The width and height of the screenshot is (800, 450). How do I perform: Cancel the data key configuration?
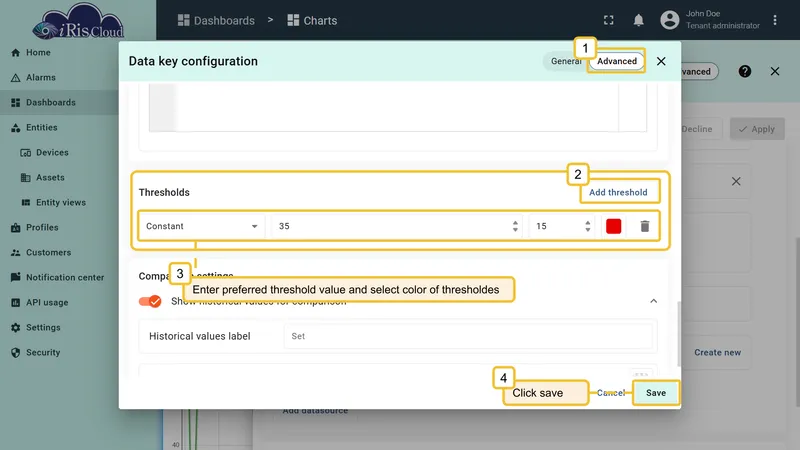click(x=611, y=393)
